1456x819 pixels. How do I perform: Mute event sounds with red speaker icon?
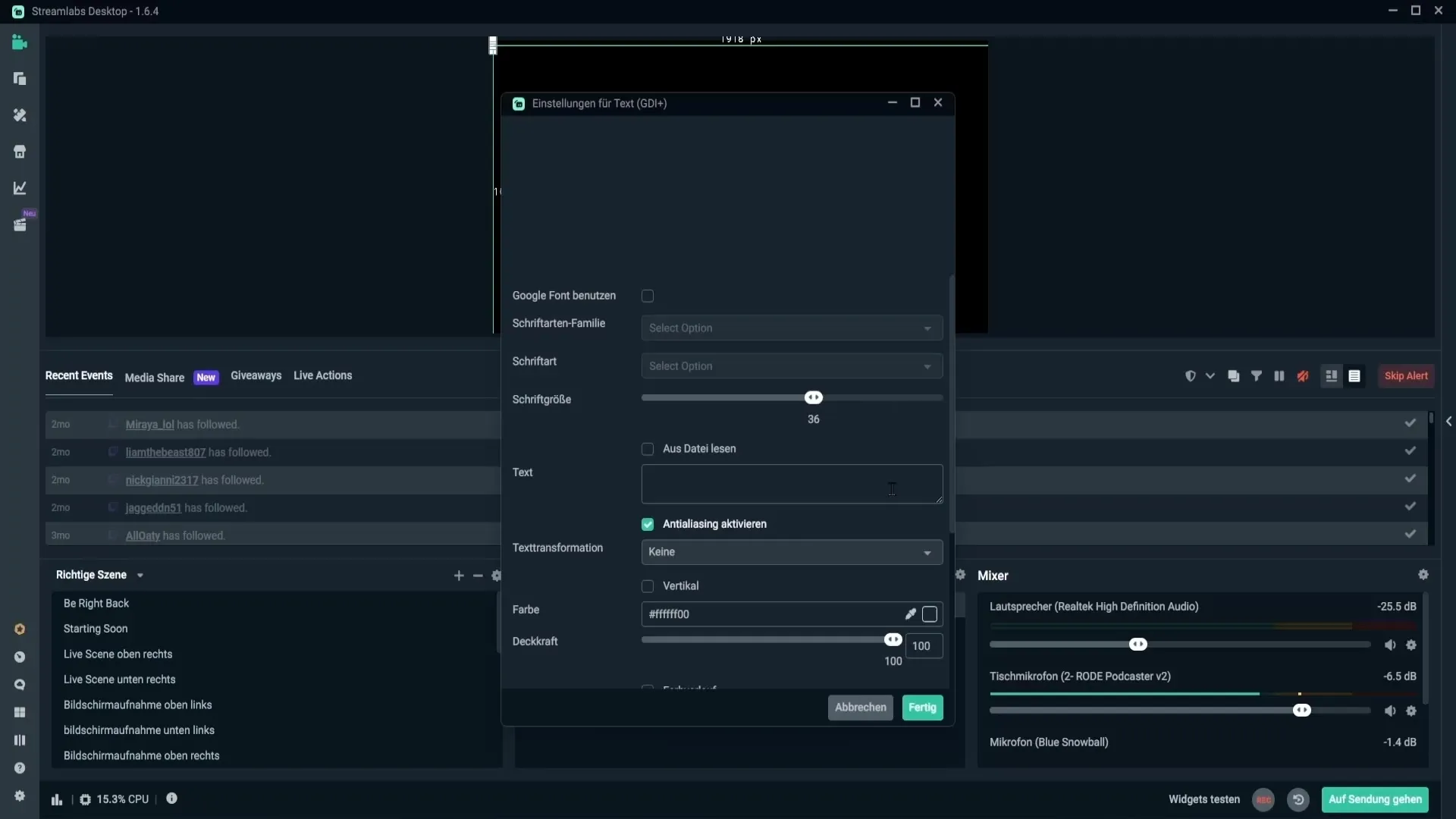point(1303,376)
